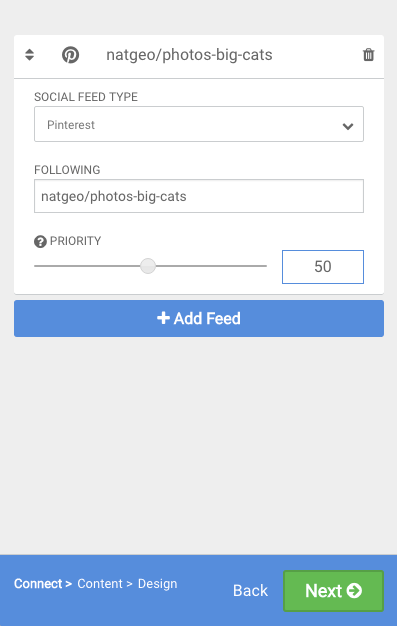This screenshot has width=397, height=626.
Task: Click the Pinterest logo icon
Action: [x=70, y=55]
